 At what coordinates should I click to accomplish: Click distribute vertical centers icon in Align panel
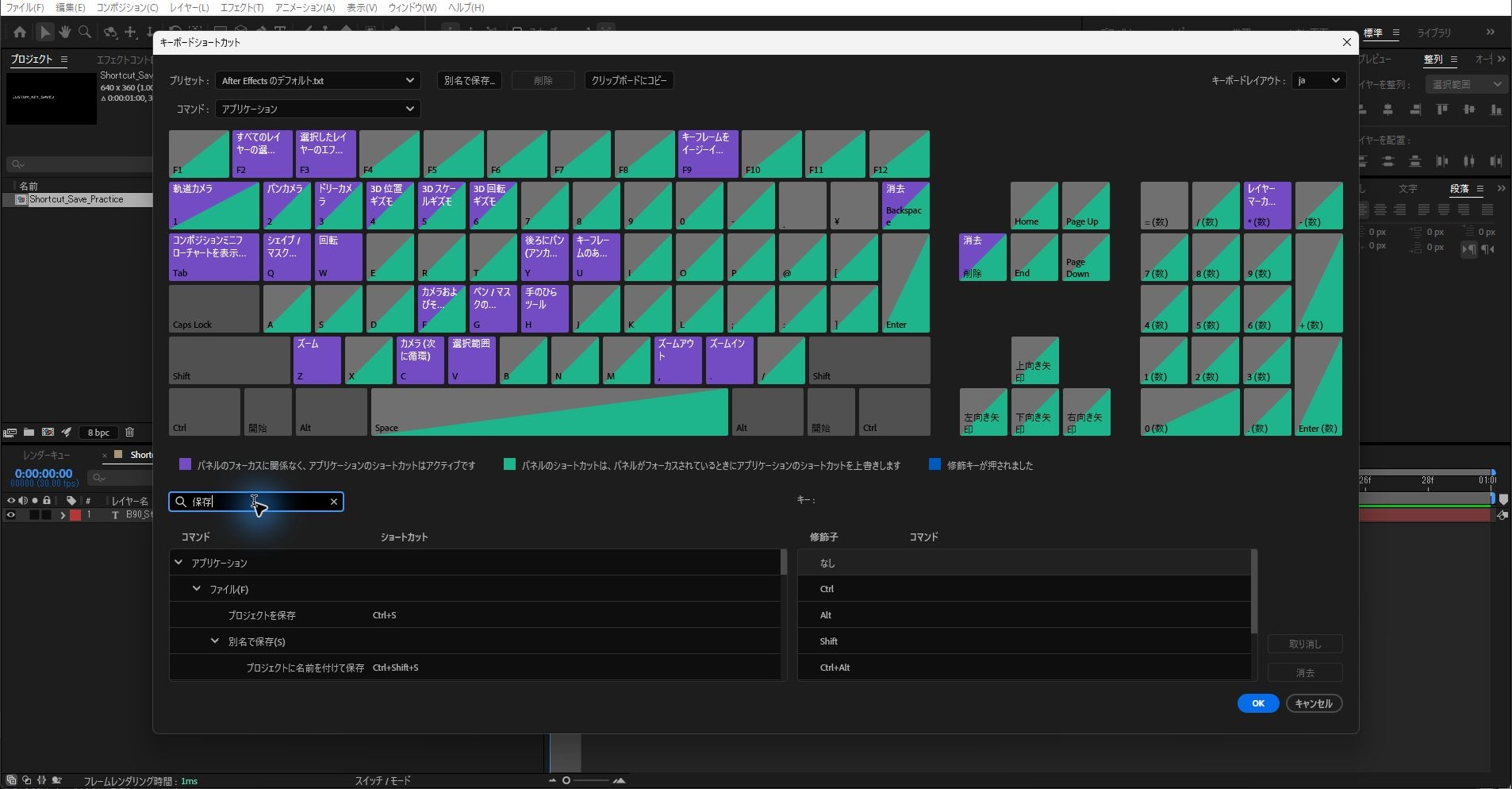1388,161
